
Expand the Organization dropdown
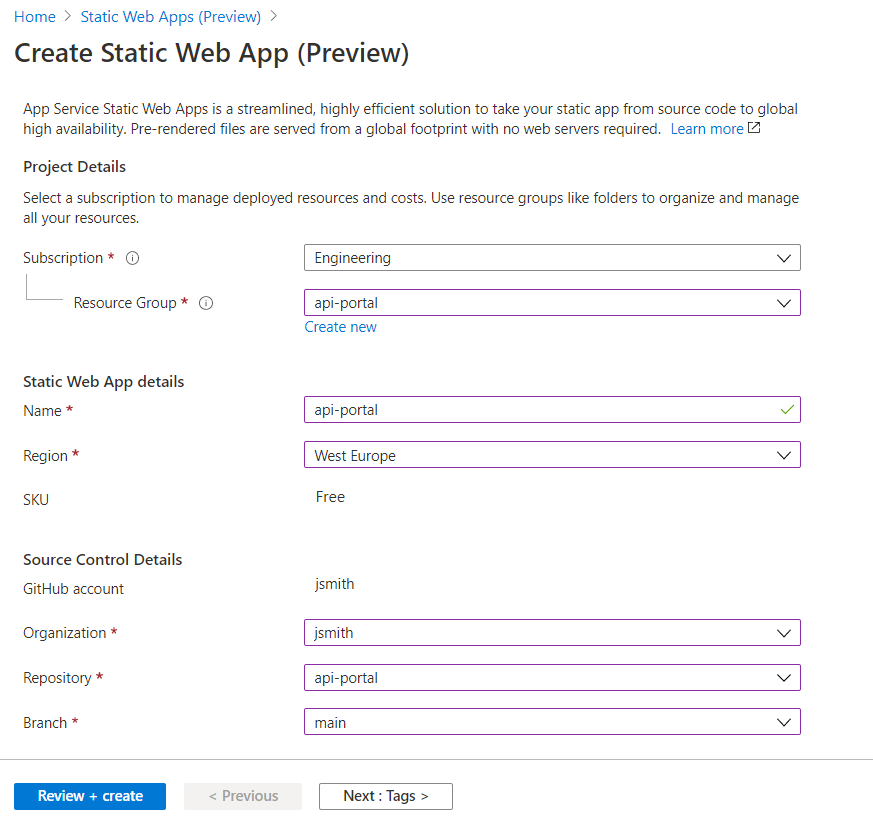552,633
